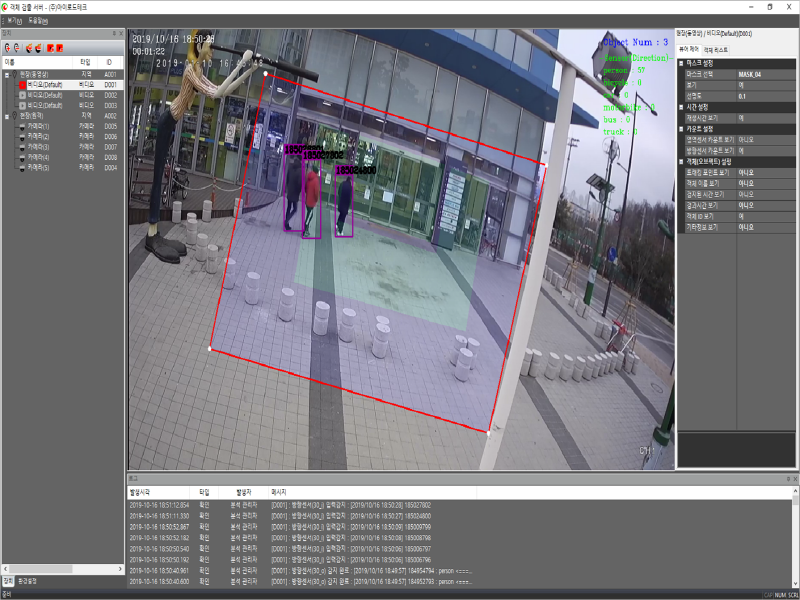Click the camera icon for 카메라(1)

[x=22, y=127]
